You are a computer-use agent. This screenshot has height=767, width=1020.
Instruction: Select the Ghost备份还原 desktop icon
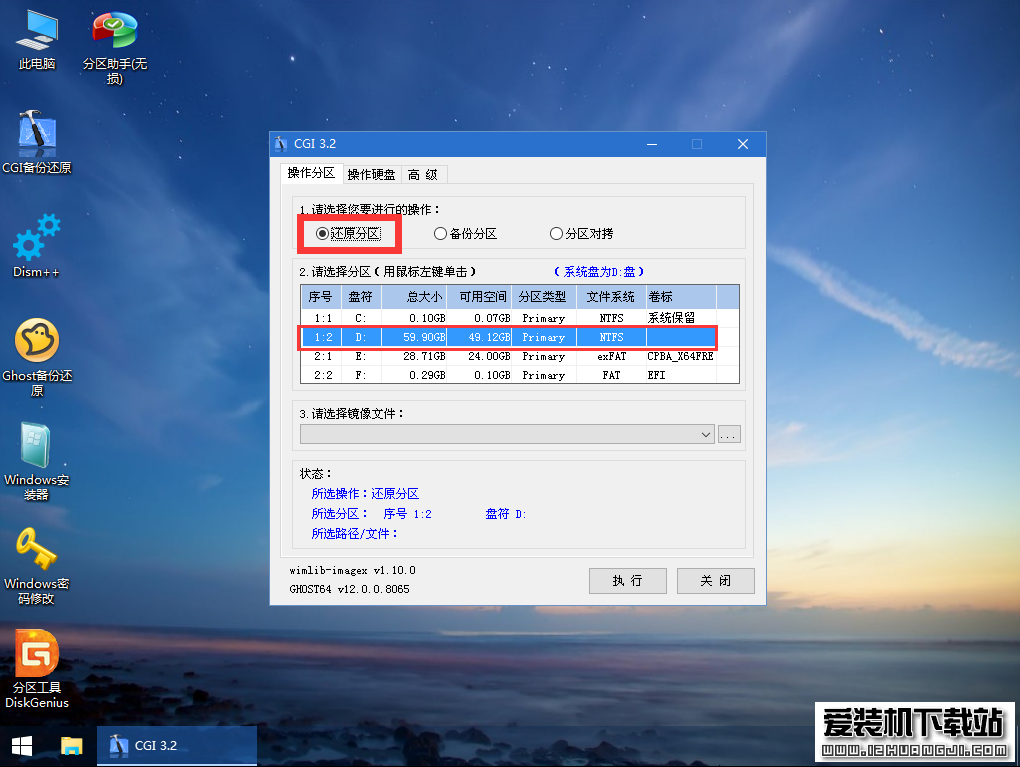point(37,358)
